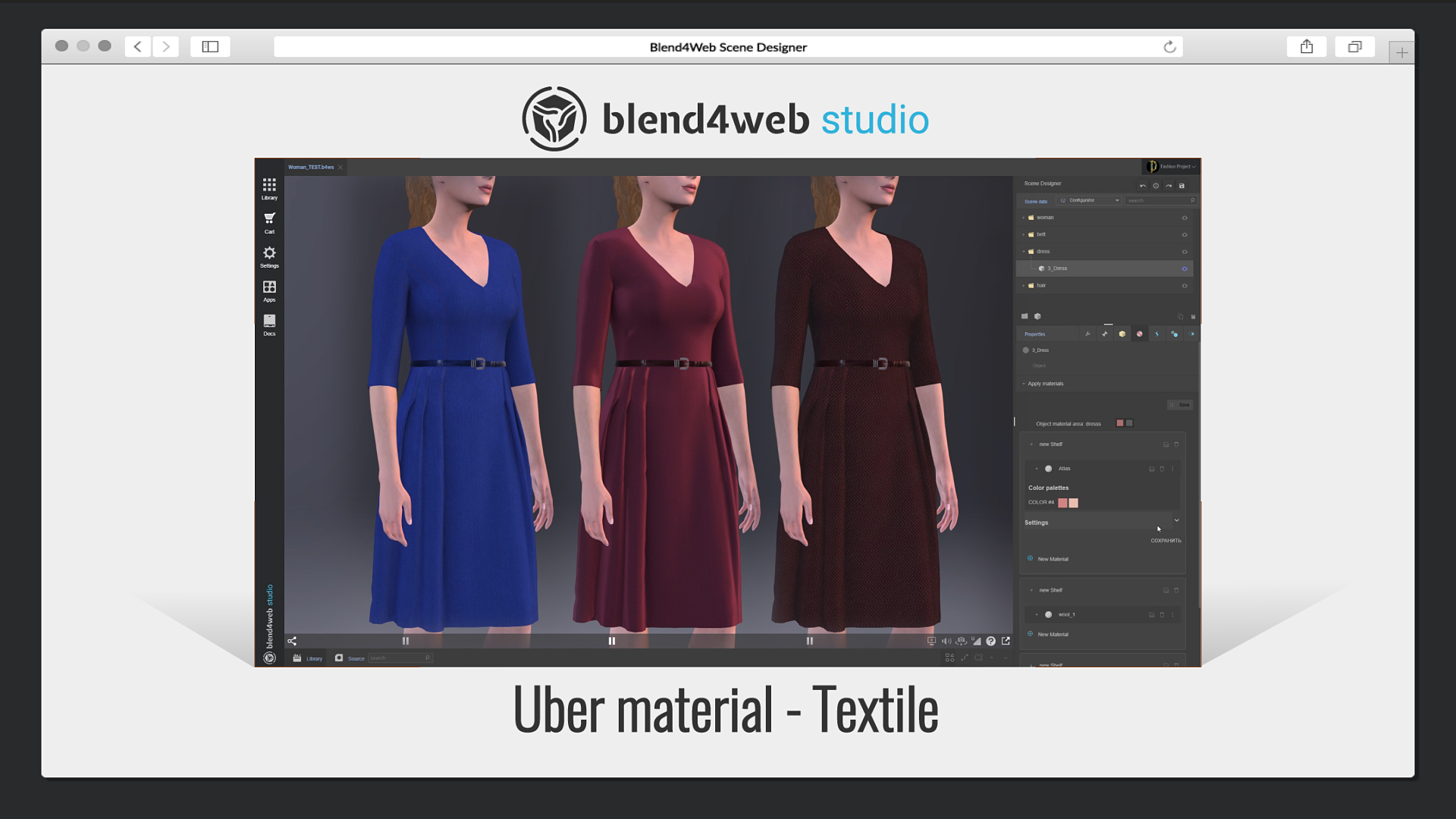Click the sound speaker icon in viewer bar
Screen dimensions: 1456x819
946,641
